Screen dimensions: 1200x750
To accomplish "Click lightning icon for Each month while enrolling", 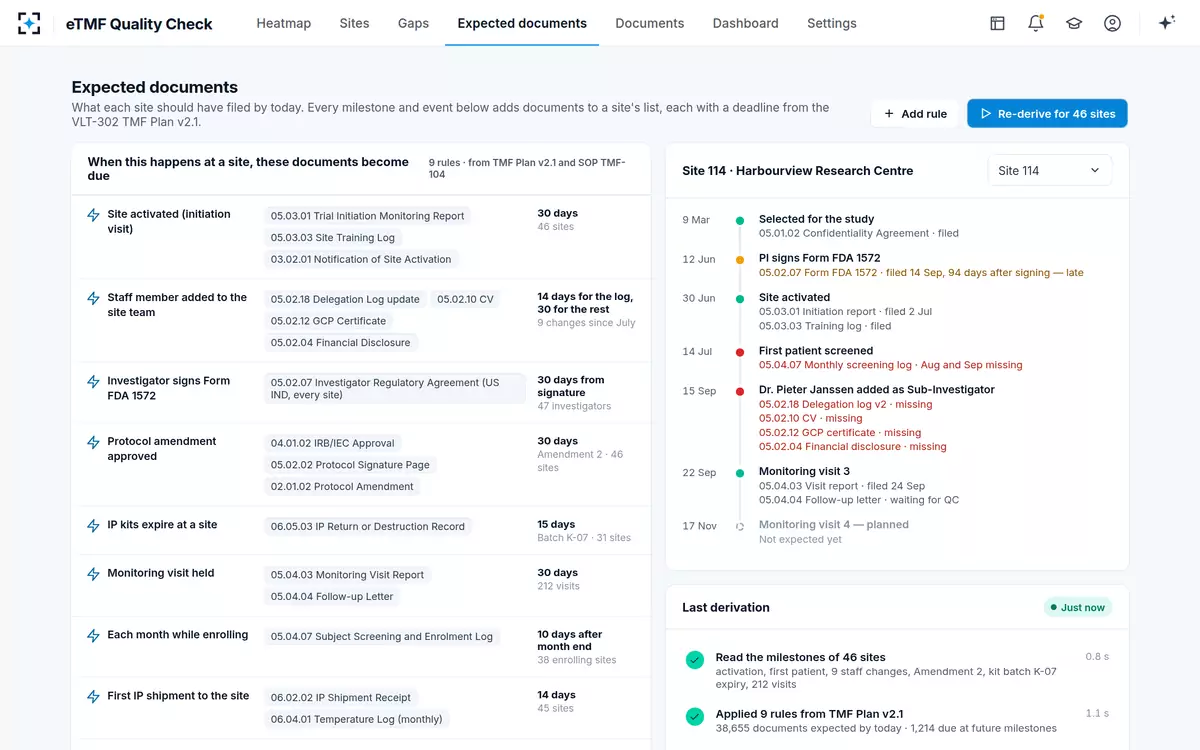I will pyautogui.click(x=93, y=635).
